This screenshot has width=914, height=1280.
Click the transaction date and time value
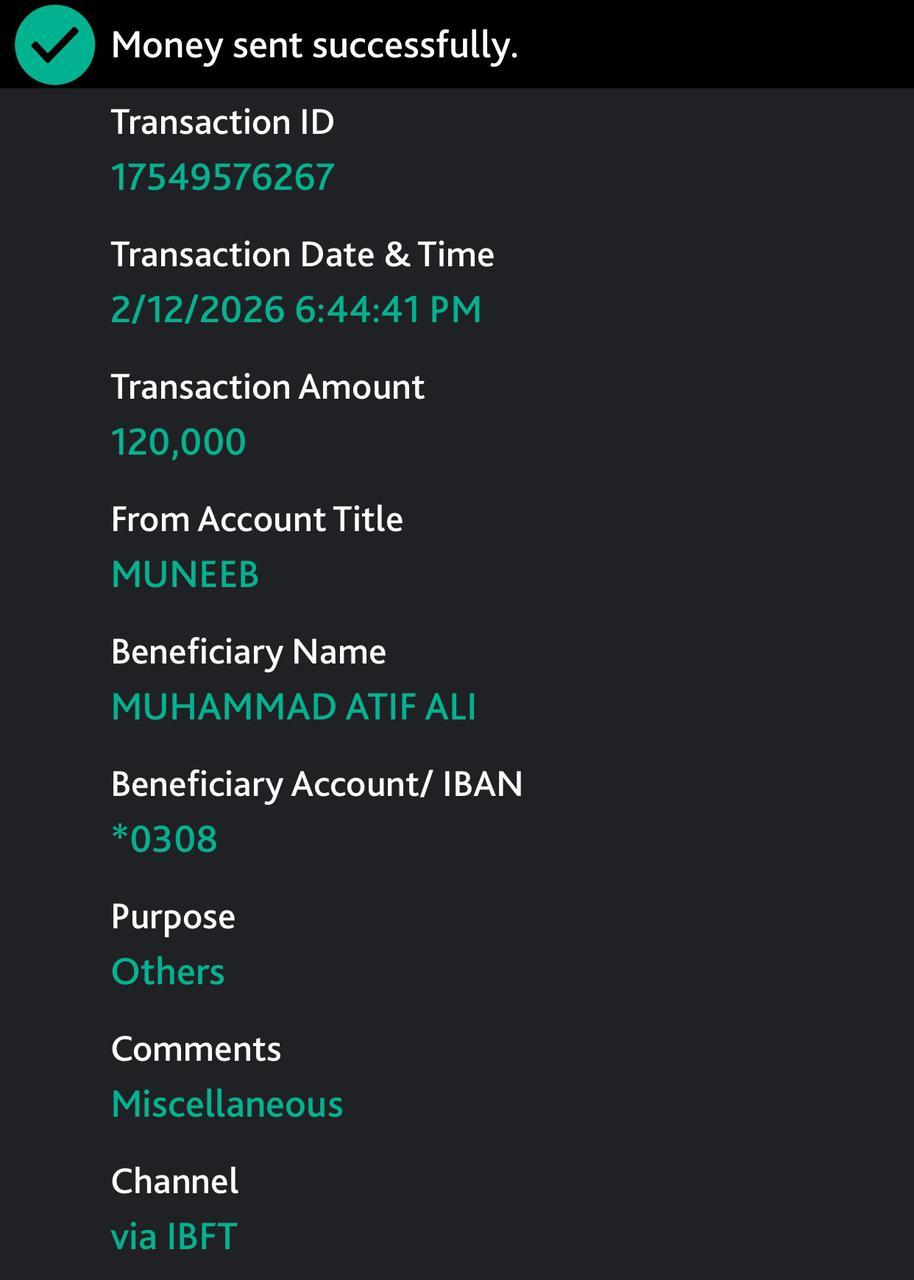[296, 309]
